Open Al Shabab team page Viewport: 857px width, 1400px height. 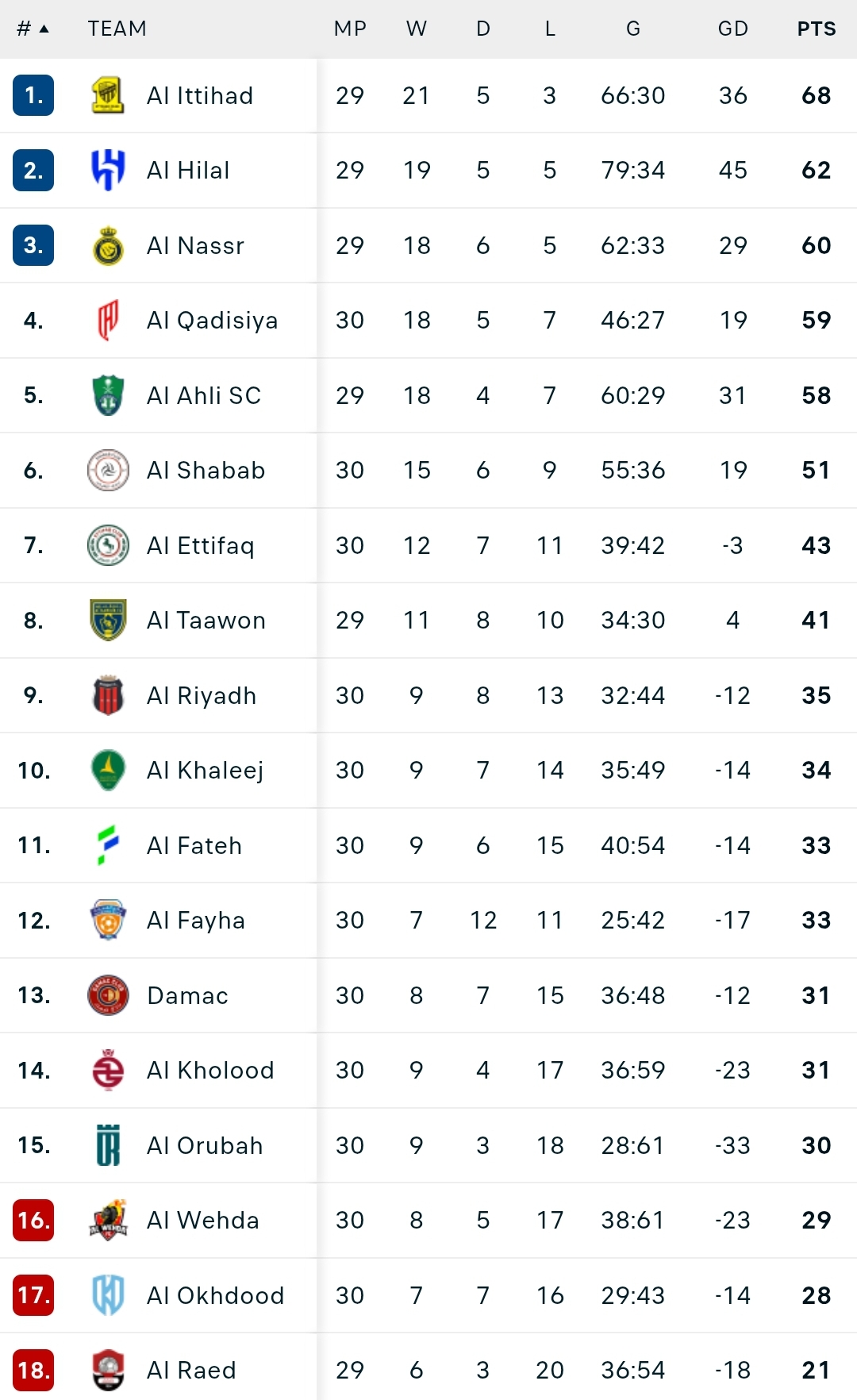click(x=206, y=470)
